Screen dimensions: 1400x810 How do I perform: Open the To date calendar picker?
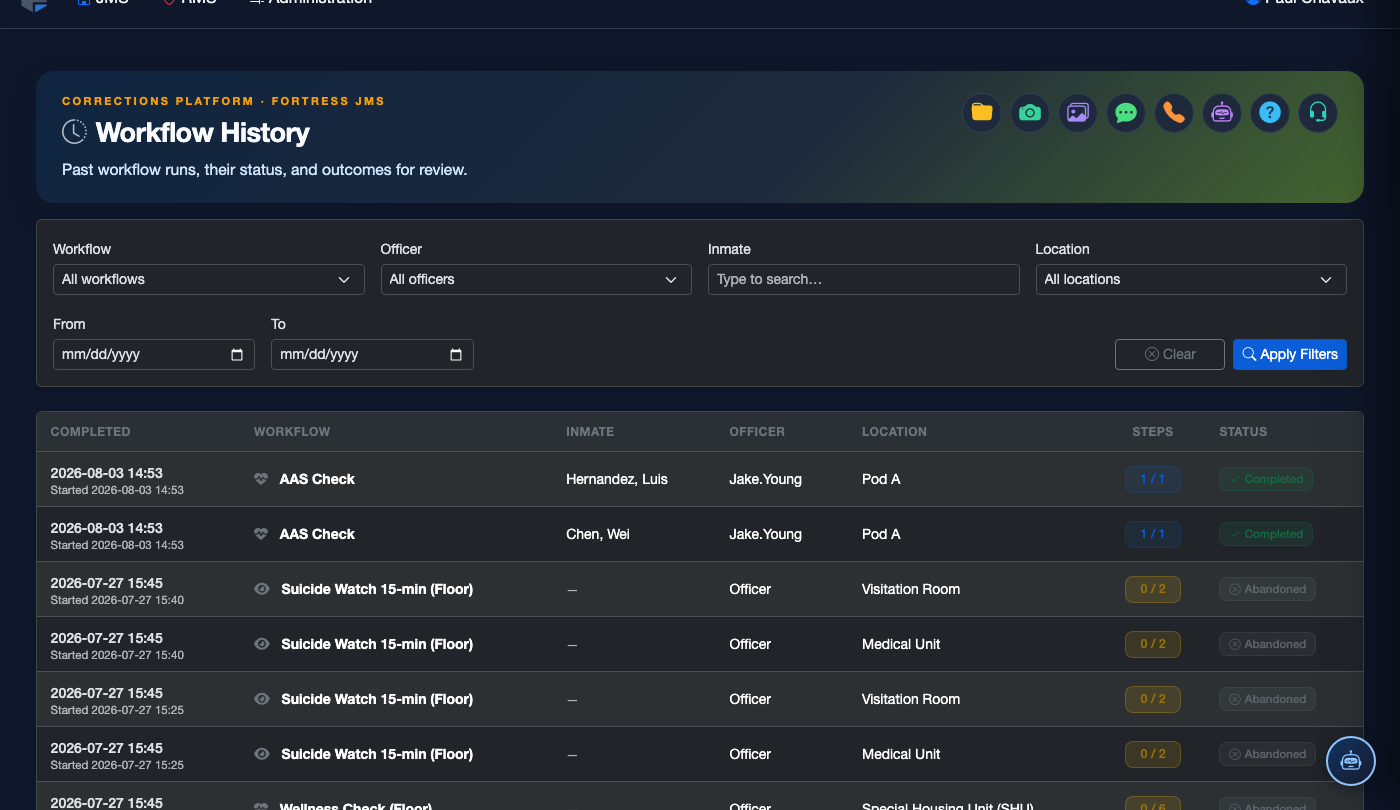click(x=456, y=354)
